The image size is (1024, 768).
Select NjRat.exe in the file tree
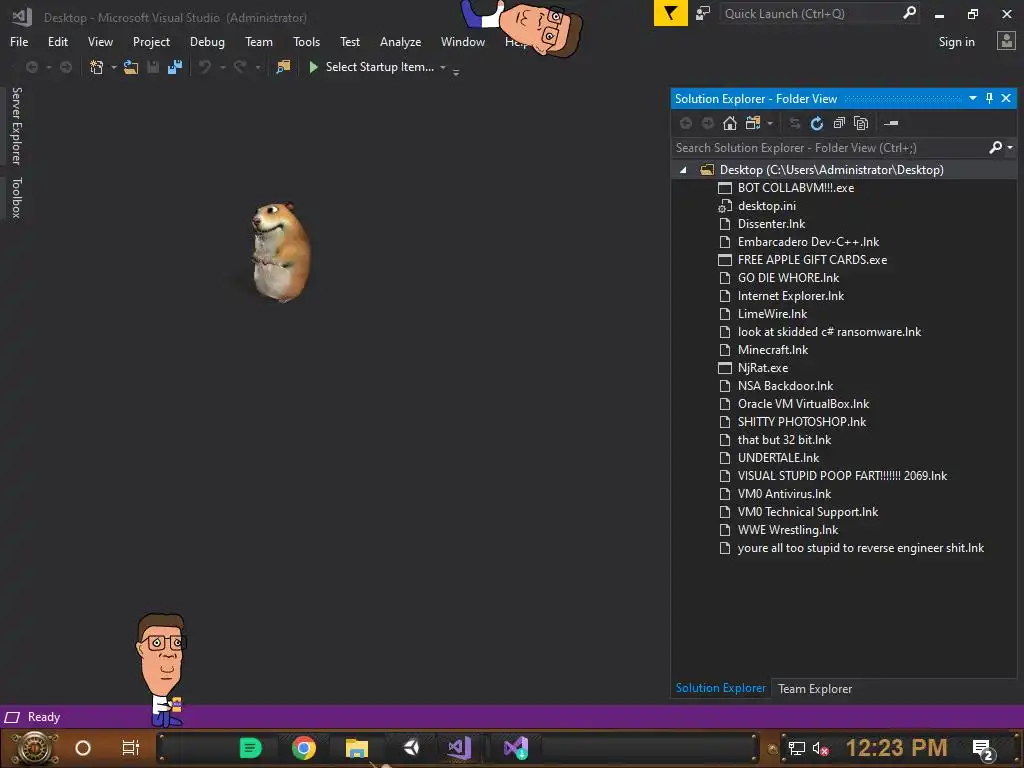763,368
